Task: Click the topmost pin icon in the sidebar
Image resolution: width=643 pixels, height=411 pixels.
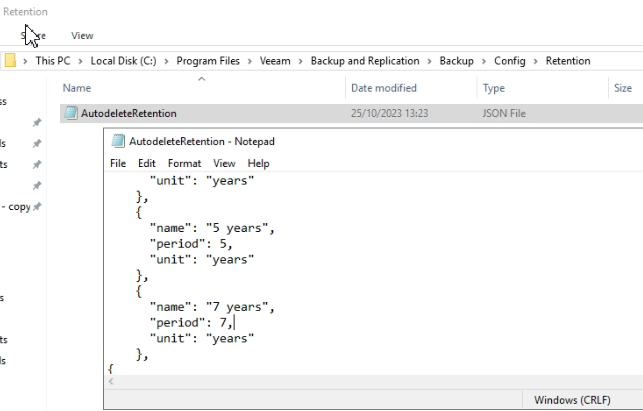Action: click(x=37, y=122)
